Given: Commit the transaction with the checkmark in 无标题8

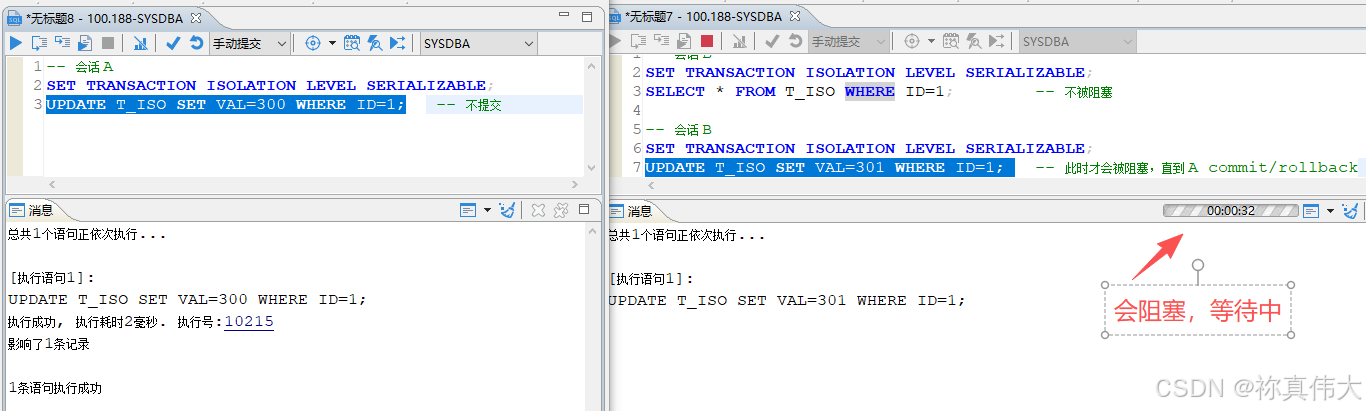Looking at the screenshot, I should [173, 43].
